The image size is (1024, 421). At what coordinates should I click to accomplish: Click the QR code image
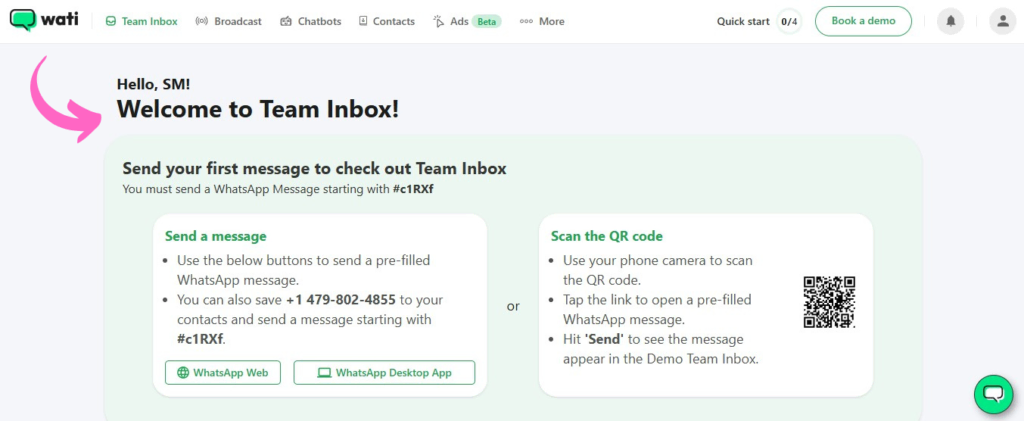point(829,302)
